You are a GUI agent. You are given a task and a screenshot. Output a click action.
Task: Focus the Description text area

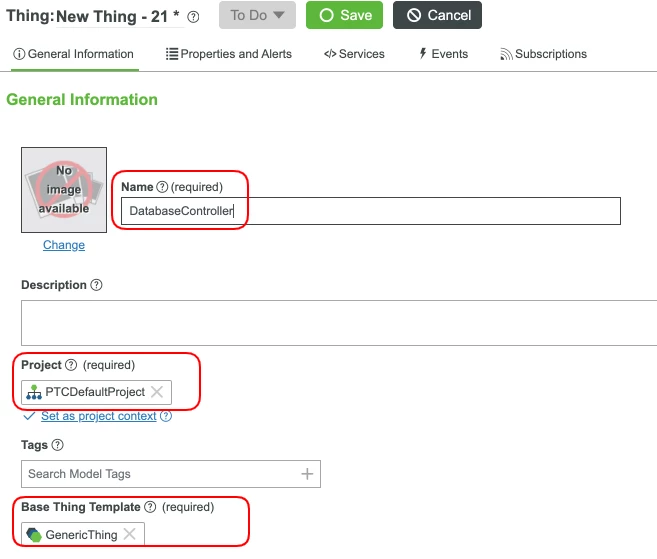(339, 323)
